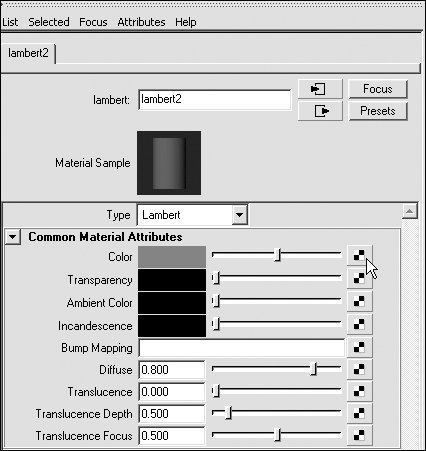Click the Focus button

click(378, 89)
